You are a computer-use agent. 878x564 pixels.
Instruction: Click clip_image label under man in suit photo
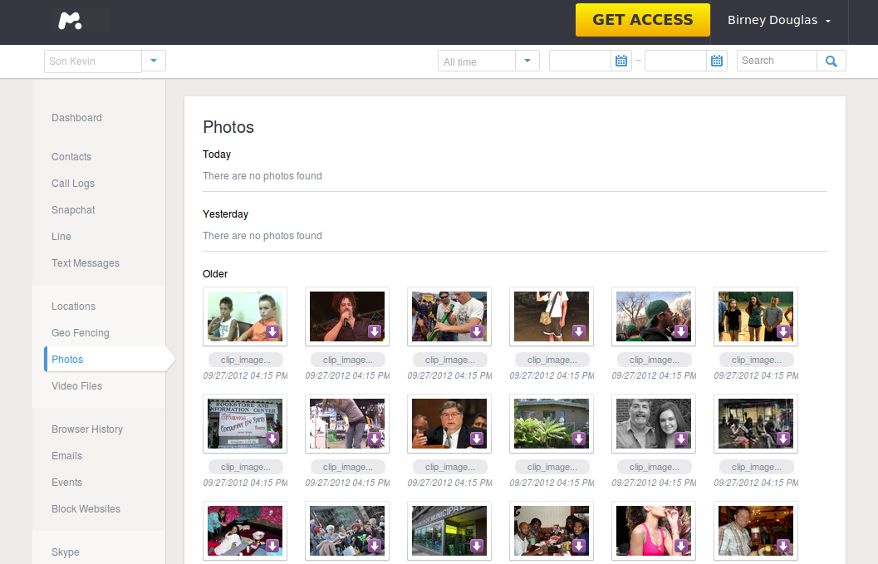click(x=450, y=467)
